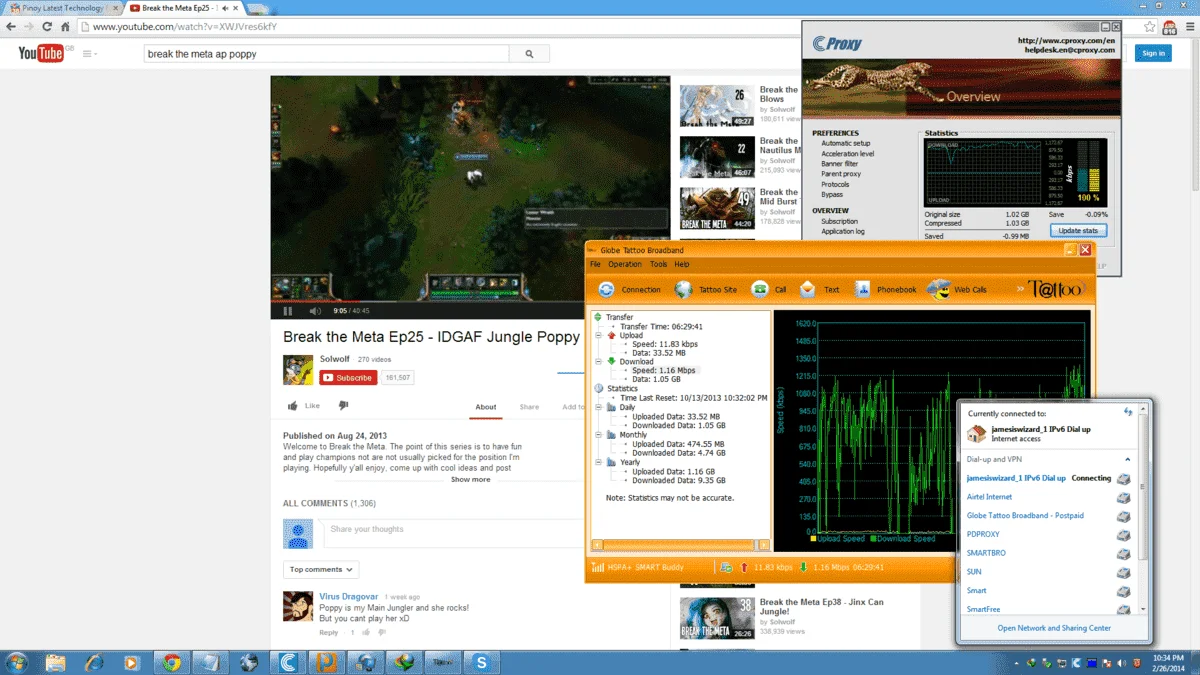Expand Tattoo toolbar overflow chevron
Image resolution: width=1200 pixels, height=675 pixels.
click(1021, 290)
